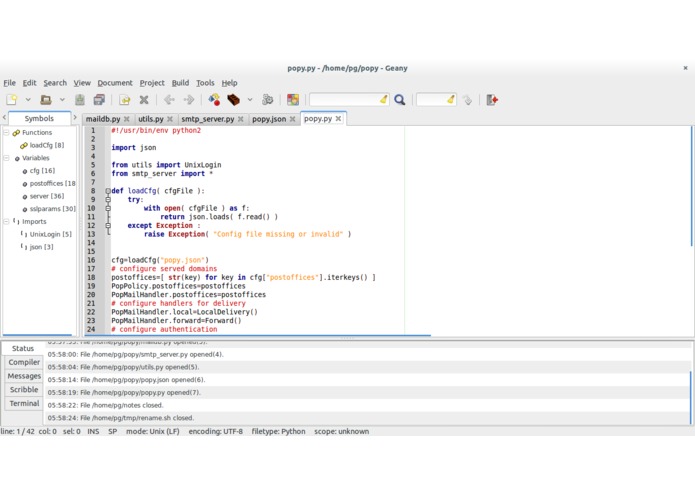695x494 pixels.
Task: Open the color chooser from the toolbar
Action: (x=293, y=100)
